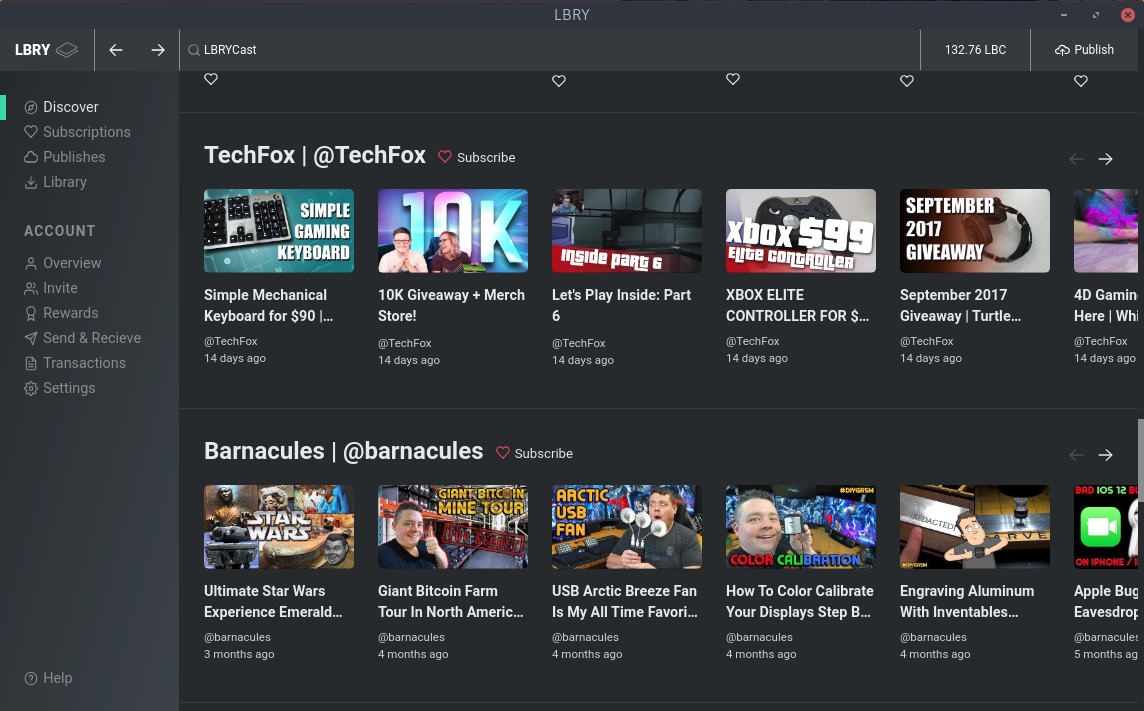Open Xbox $99 Elite Controller thumbnail
Image resolution: width=1144 pixels, height=711 pixels.
pos(800,230)
